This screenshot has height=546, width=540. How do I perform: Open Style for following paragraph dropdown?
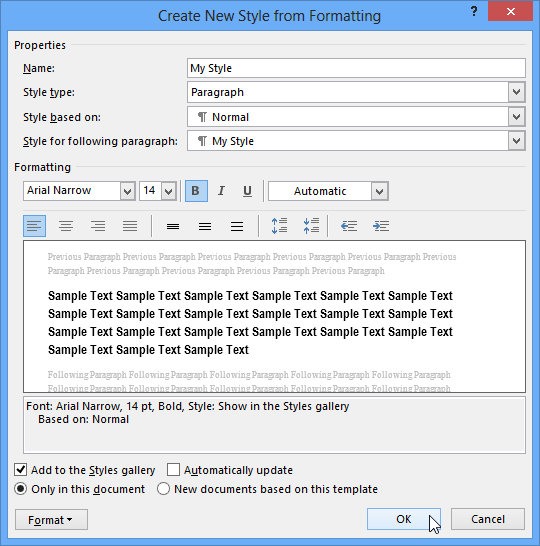516,141
